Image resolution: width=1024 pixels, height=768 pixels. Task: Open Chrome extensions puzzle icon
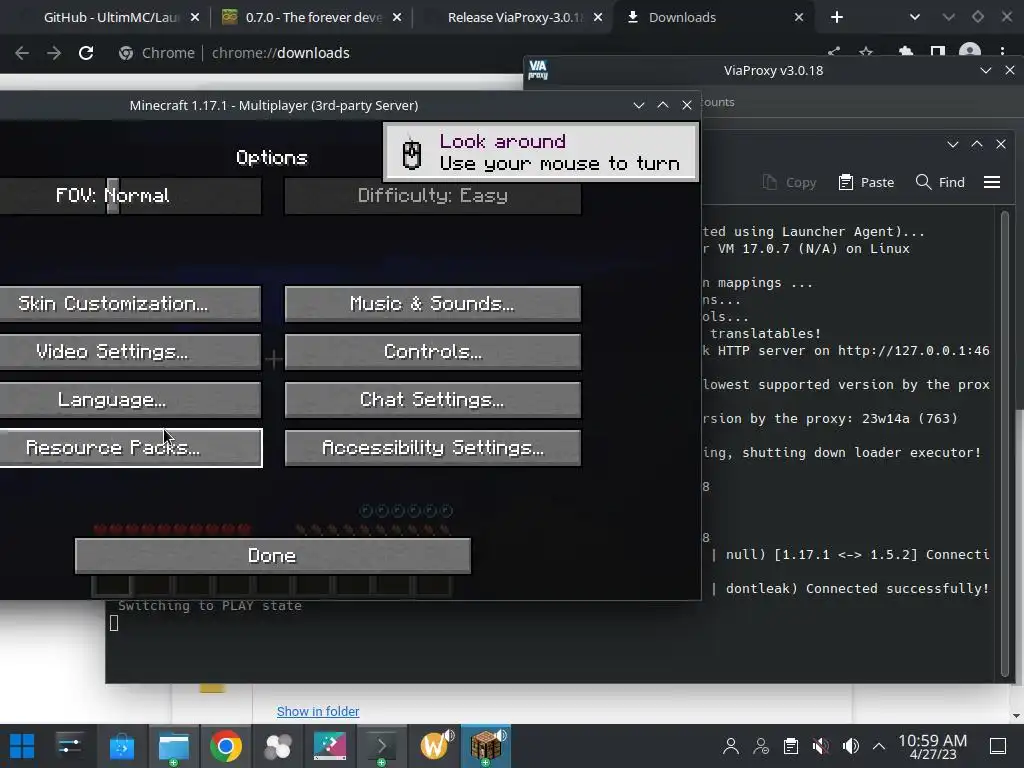(x=905, y=51)
